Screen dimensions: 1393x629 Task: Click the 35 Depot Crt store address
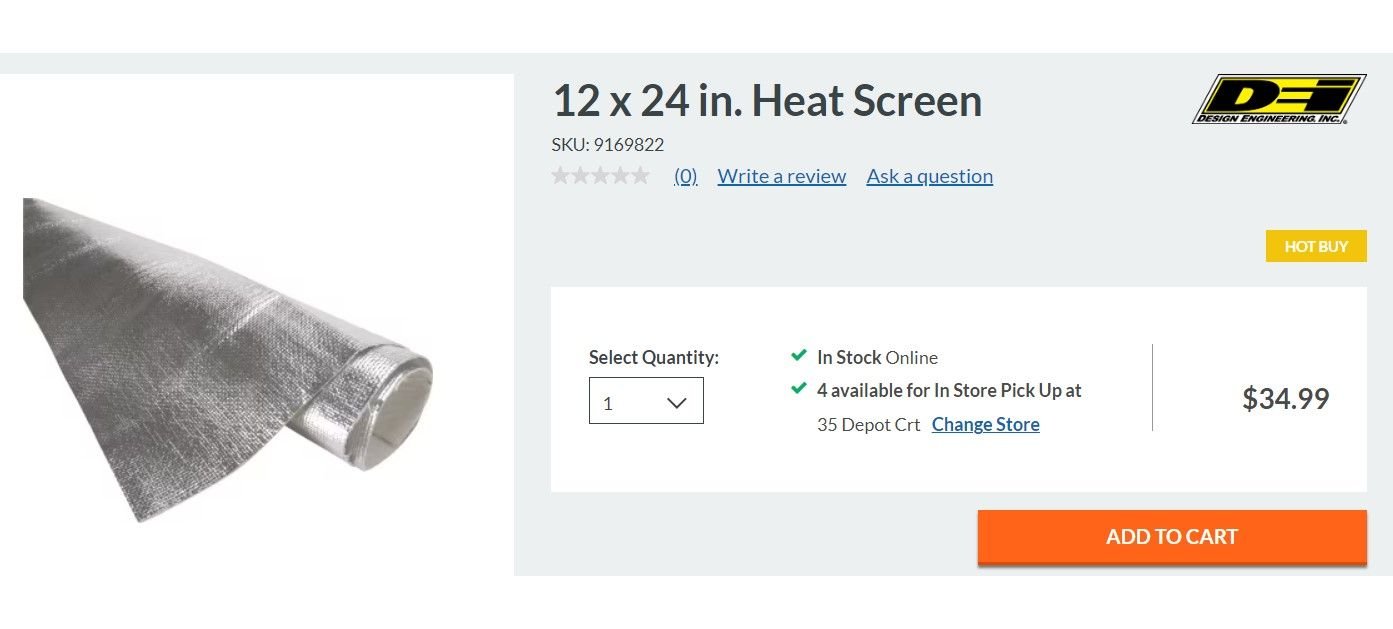point(868,425)
